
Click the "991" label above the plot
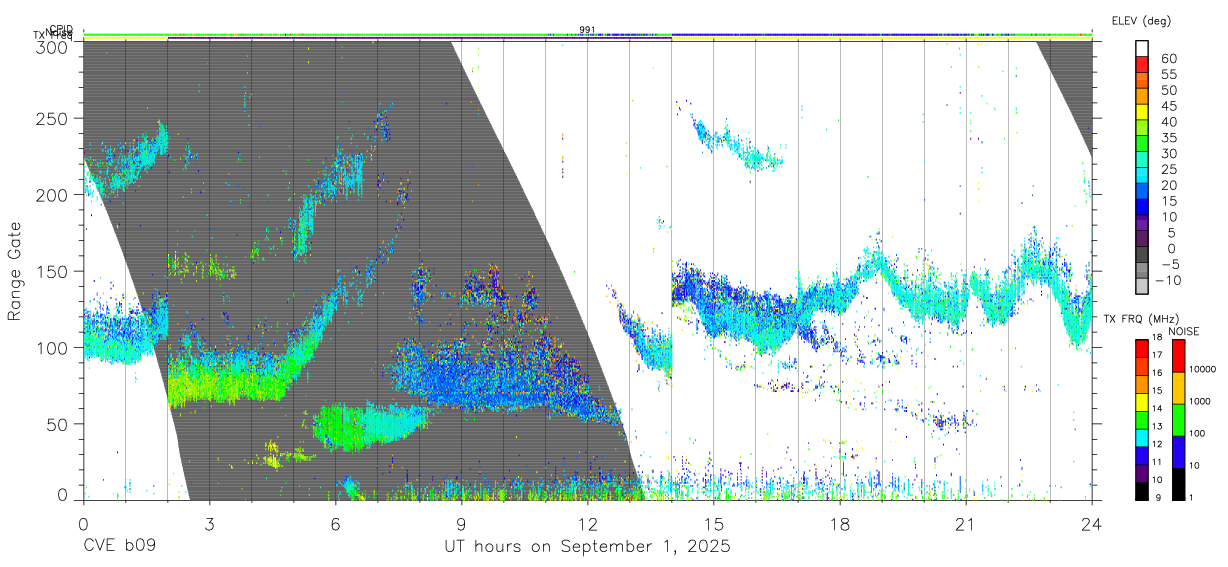click(587, 30)
